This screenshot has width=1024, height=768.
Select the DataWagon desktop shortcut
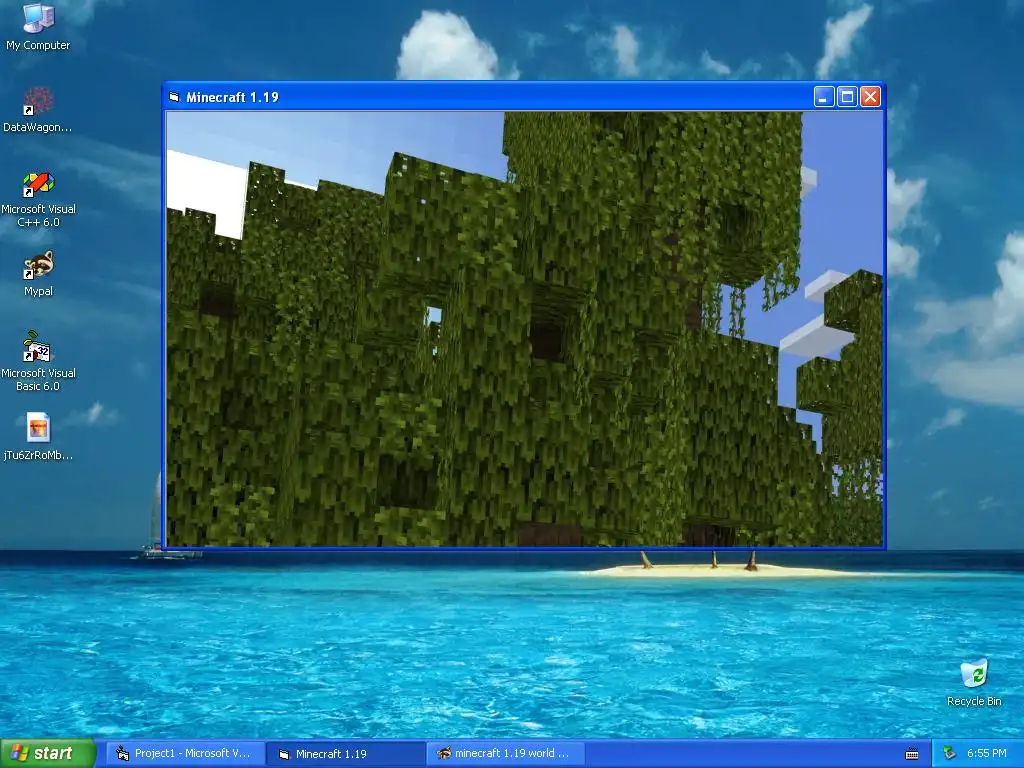[38, 110]
